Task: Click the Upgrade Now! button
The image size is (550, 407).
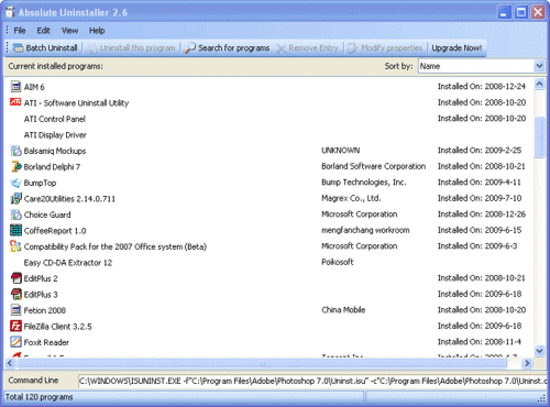Action: click(x=456, y=48)
